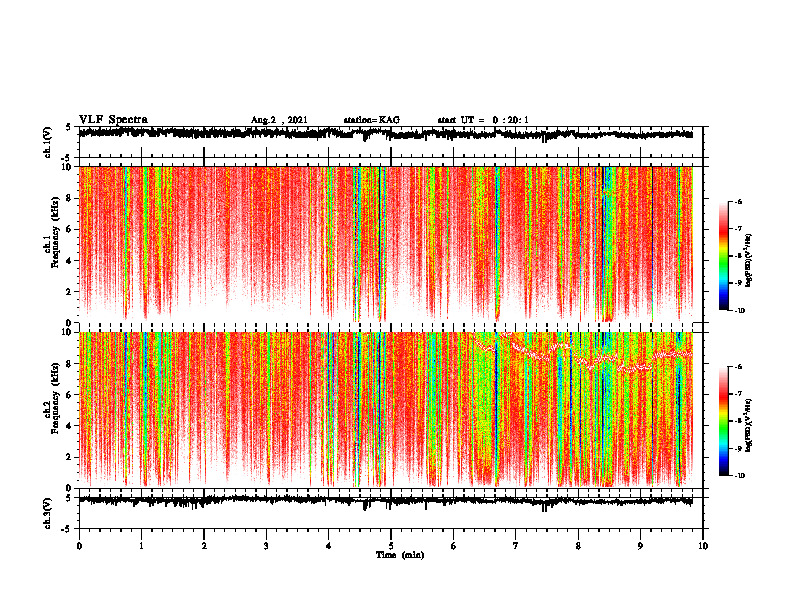Click time axis tick label "8"
The width and height of the screenshot is (792, 612).
(x=578, y=546)
